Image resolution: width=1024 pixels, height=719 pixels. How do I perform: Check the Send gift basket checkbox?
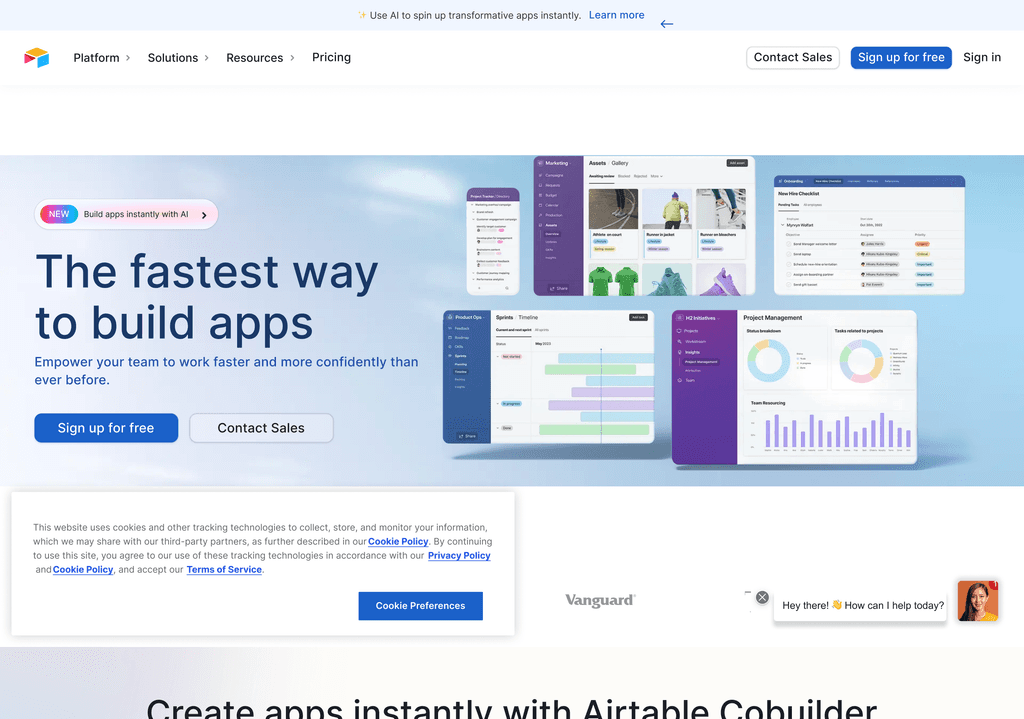coord(789,284)
